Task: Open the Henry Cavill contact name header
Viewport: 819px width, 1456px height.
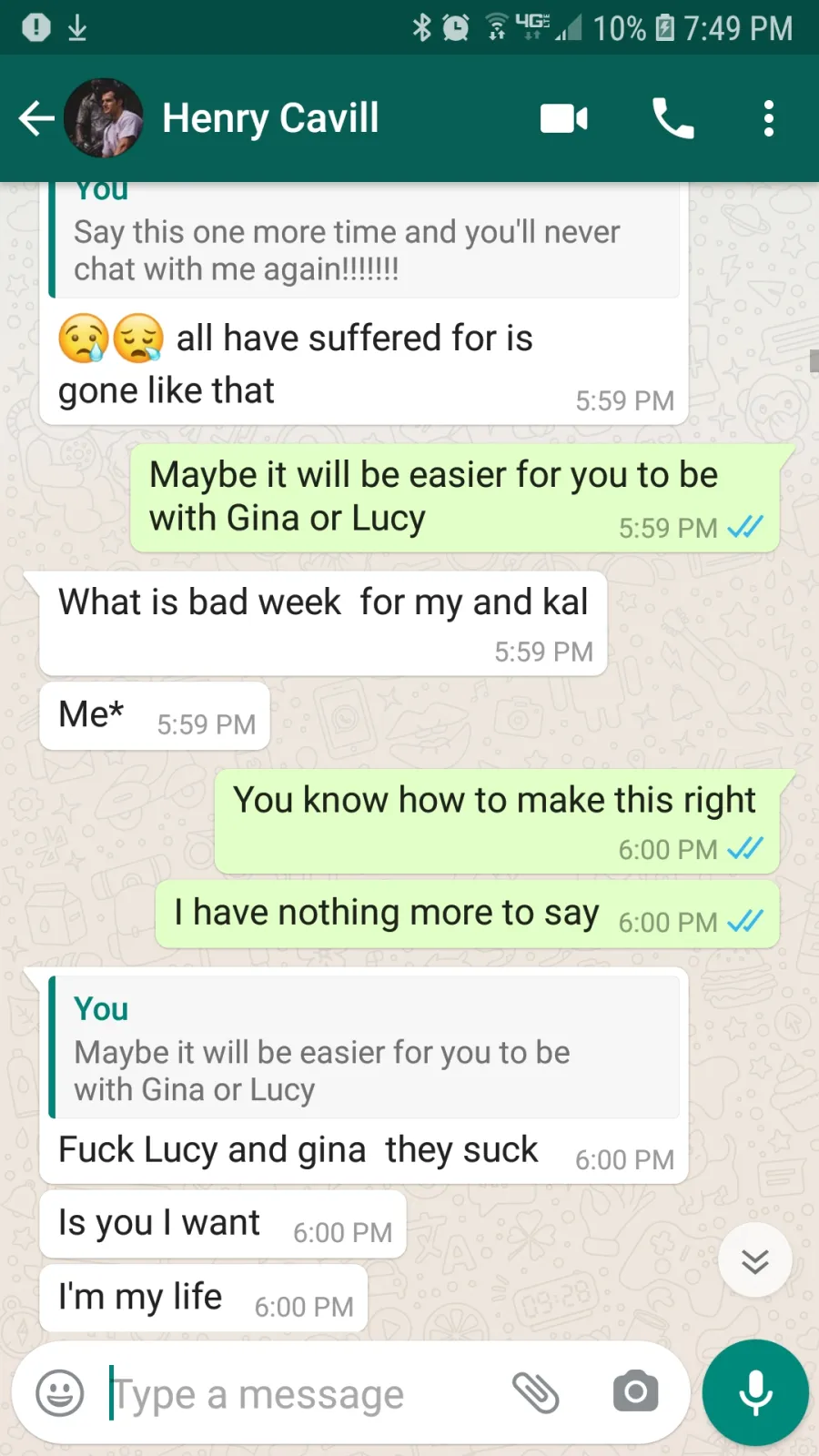Action: click(x=270, y=118)
